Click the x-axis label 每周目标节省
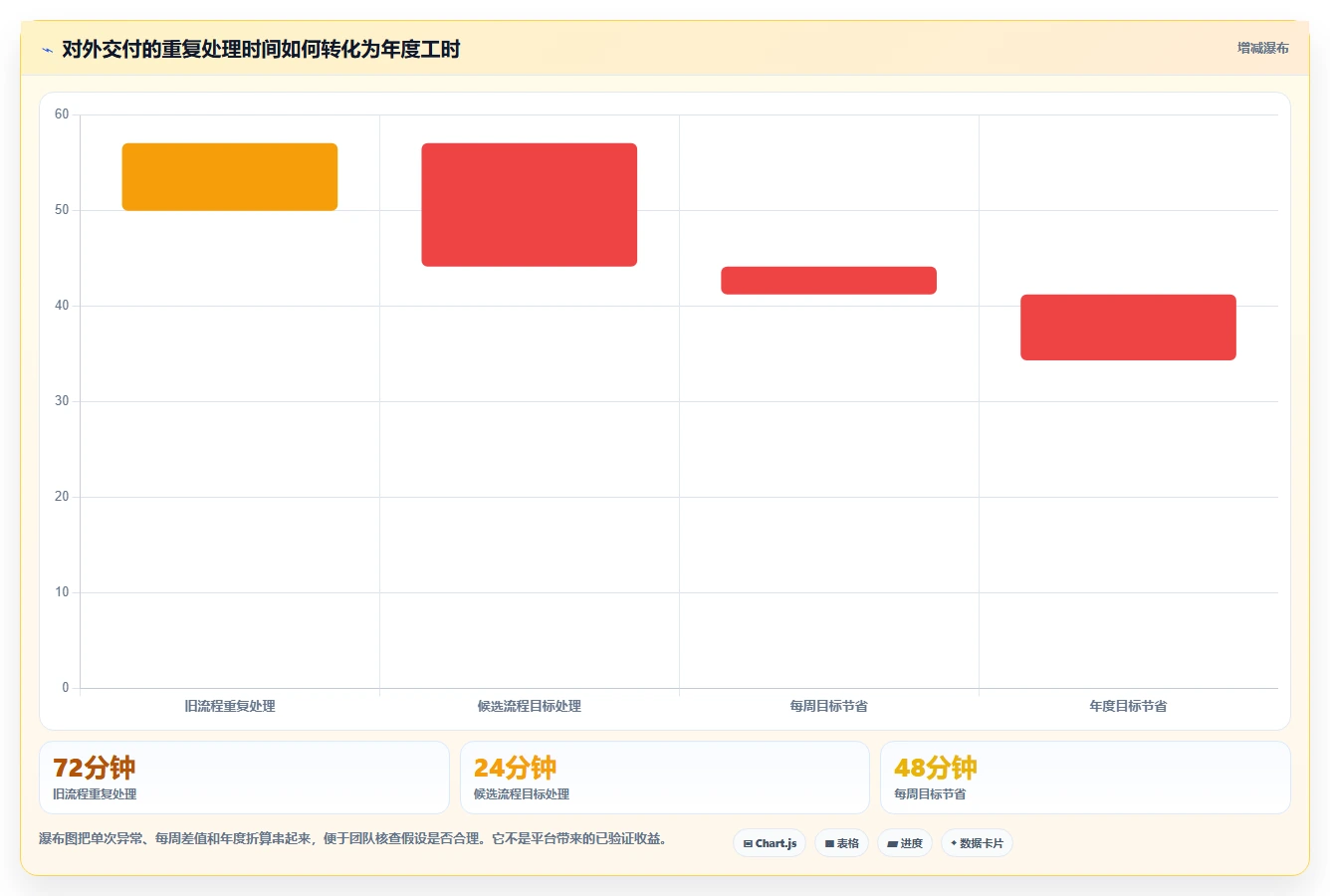This screenshot has width=1330, height=896. [829, 706]
